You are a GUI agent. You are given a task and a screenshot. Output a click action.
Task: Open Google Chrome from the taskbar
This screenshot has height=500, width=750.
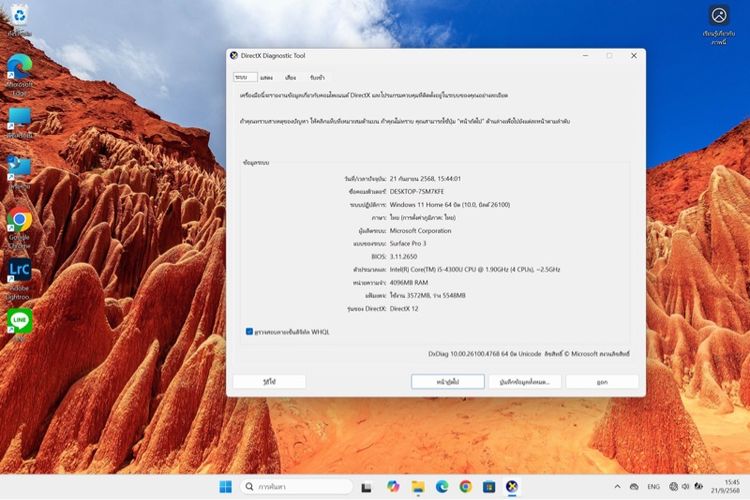[x=465, y=487]
